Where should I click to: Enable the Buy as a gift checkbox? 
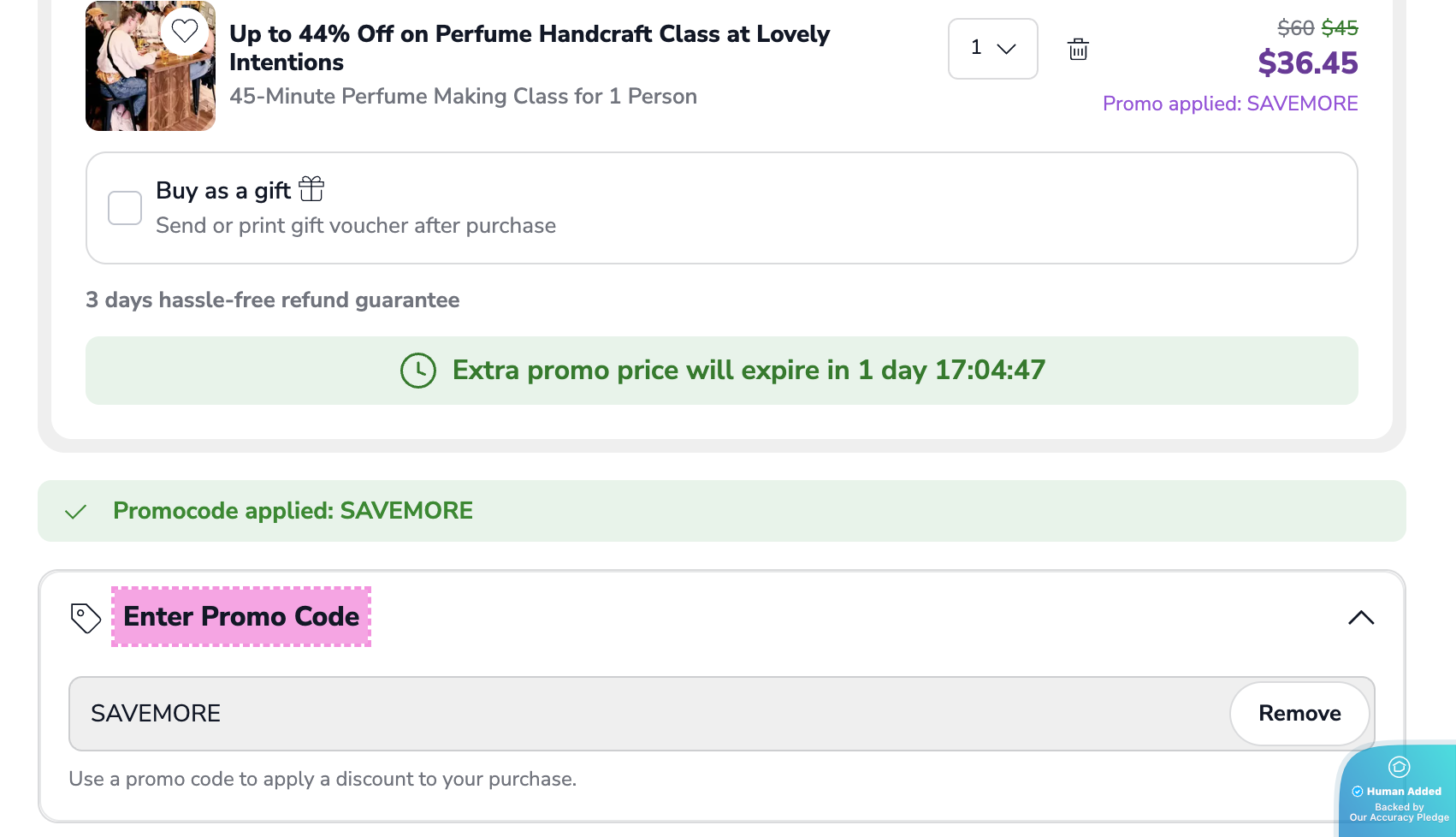pyautogui.click(x=125, y=208)
